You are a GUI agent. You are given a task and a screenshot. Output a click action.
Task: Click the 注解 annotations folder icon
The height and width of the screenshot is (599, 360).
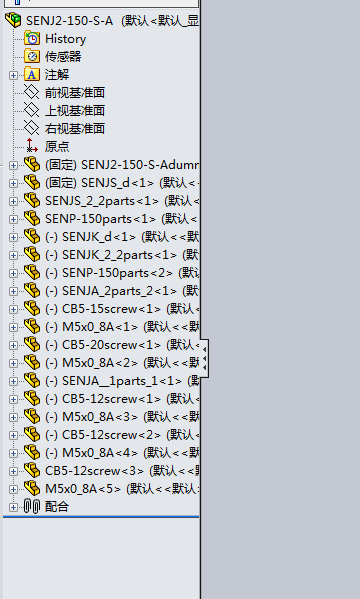[x=32, y=74]
